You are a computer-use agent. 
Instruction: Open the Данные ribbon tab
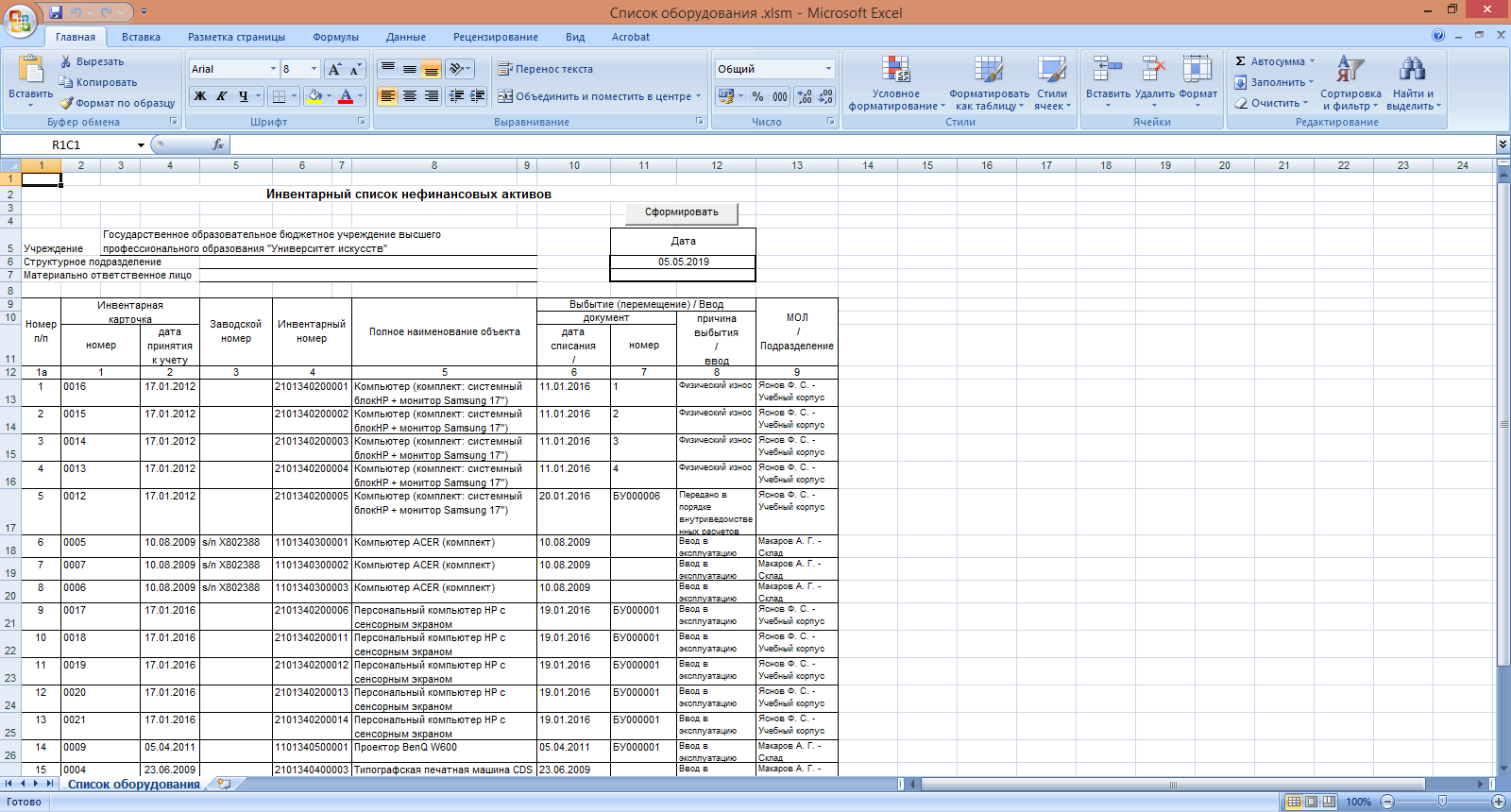[405, 37]
